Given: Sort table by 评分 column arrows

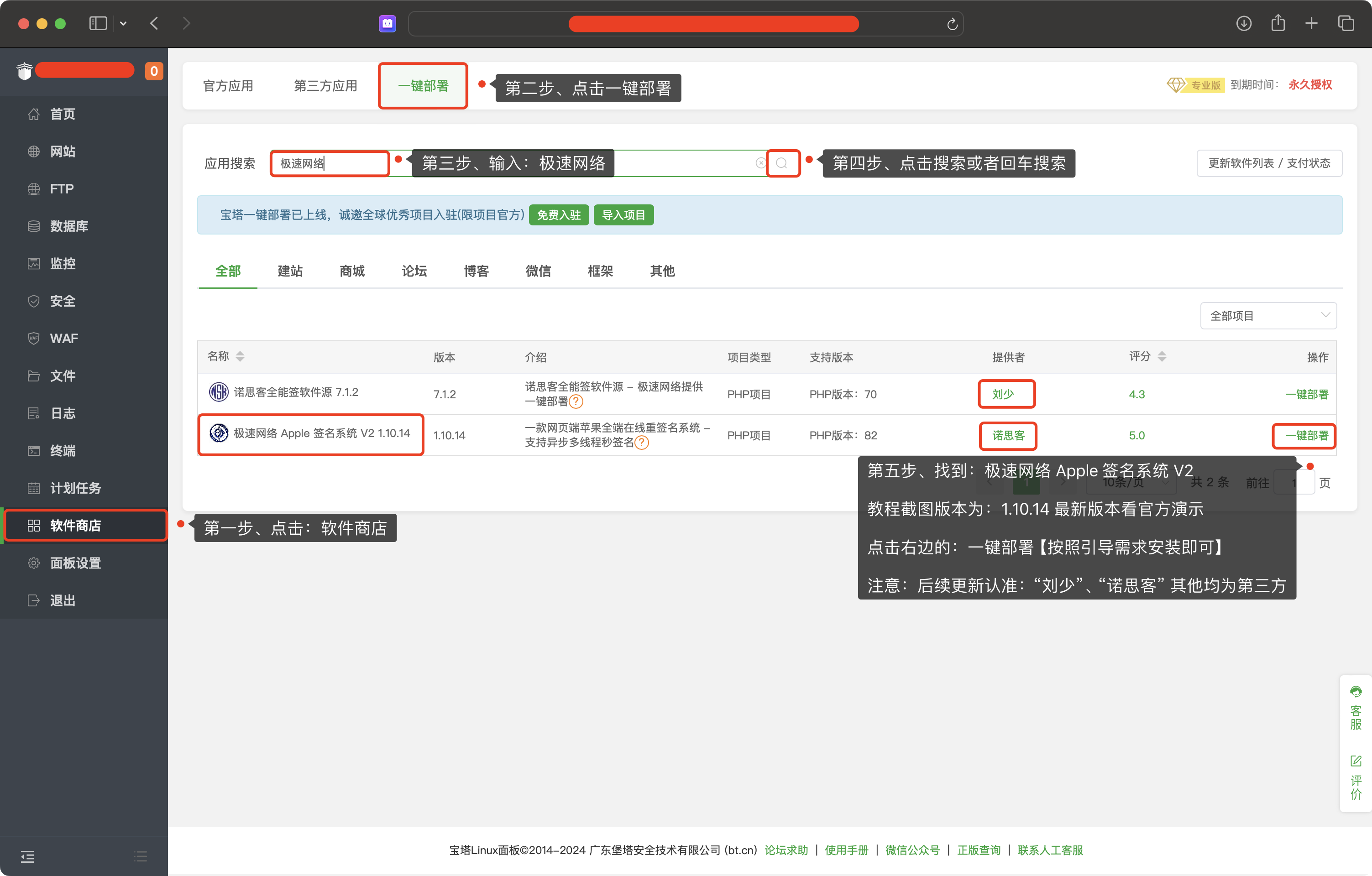Looking at the screenshot, I should 1162,356.
